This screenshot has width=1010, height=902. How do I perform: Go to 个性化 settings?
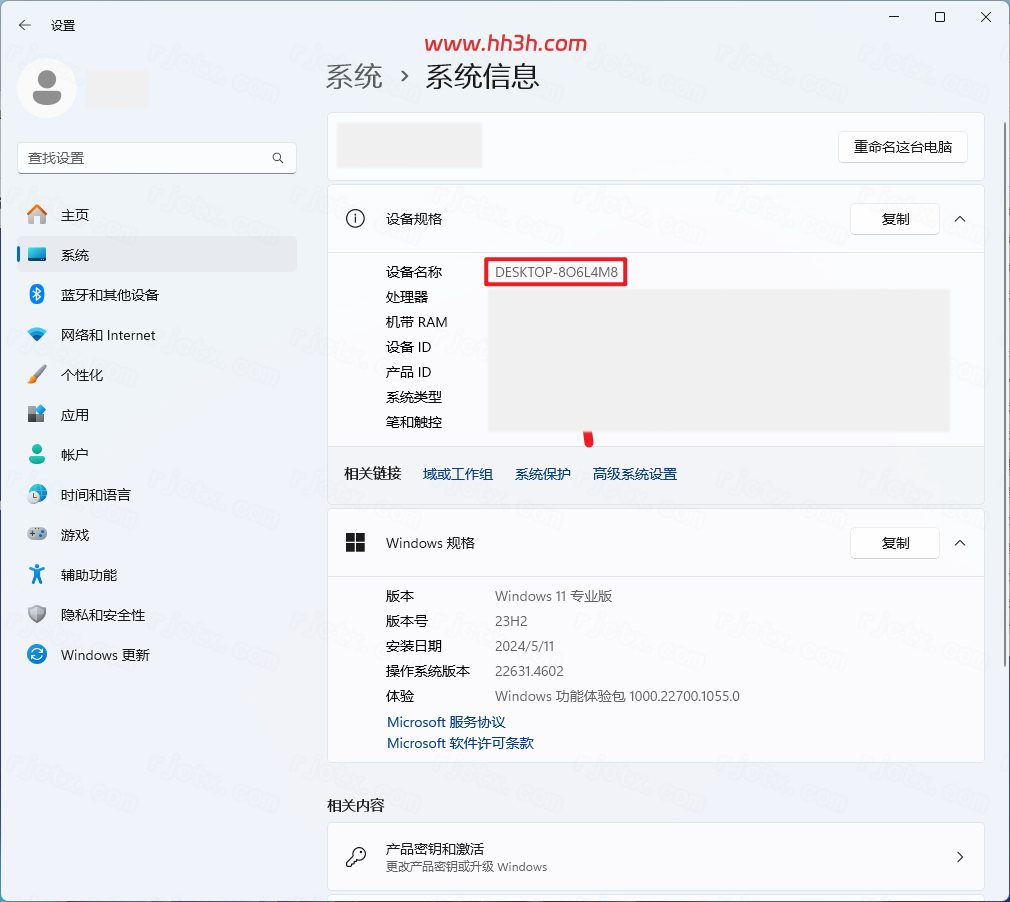coord(157,374)
